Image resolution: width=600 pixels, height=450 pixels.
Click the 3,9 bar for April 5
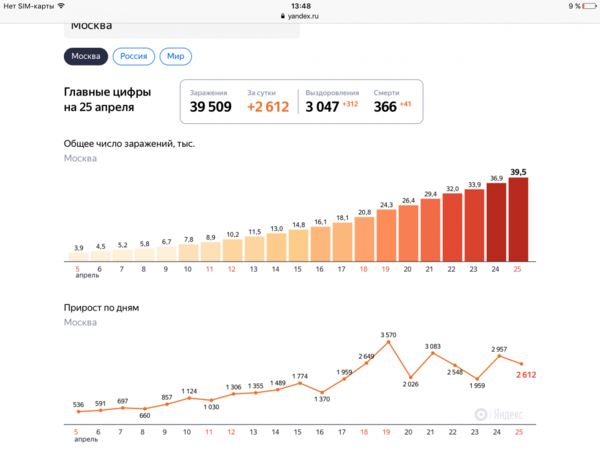tap(77, 256)
